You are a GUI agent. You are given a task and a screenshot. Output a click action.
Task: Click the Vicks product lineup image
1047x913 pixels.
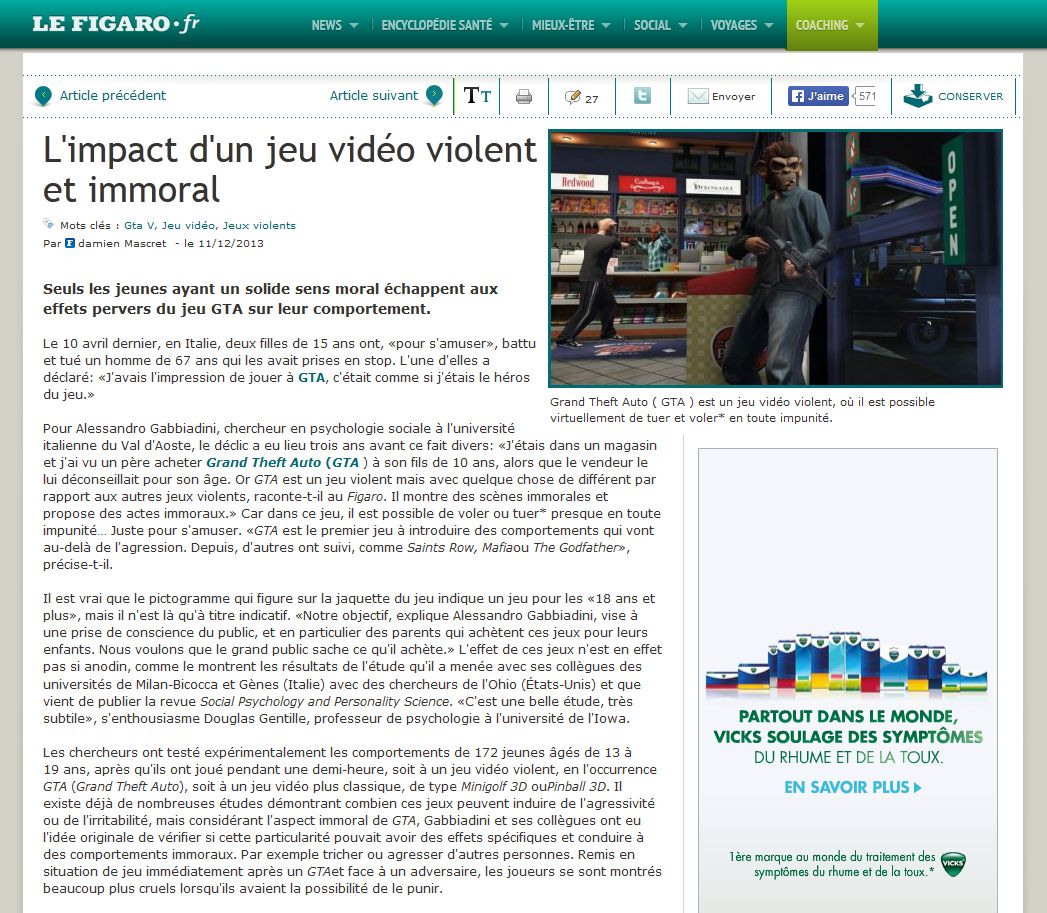[847, 664]
